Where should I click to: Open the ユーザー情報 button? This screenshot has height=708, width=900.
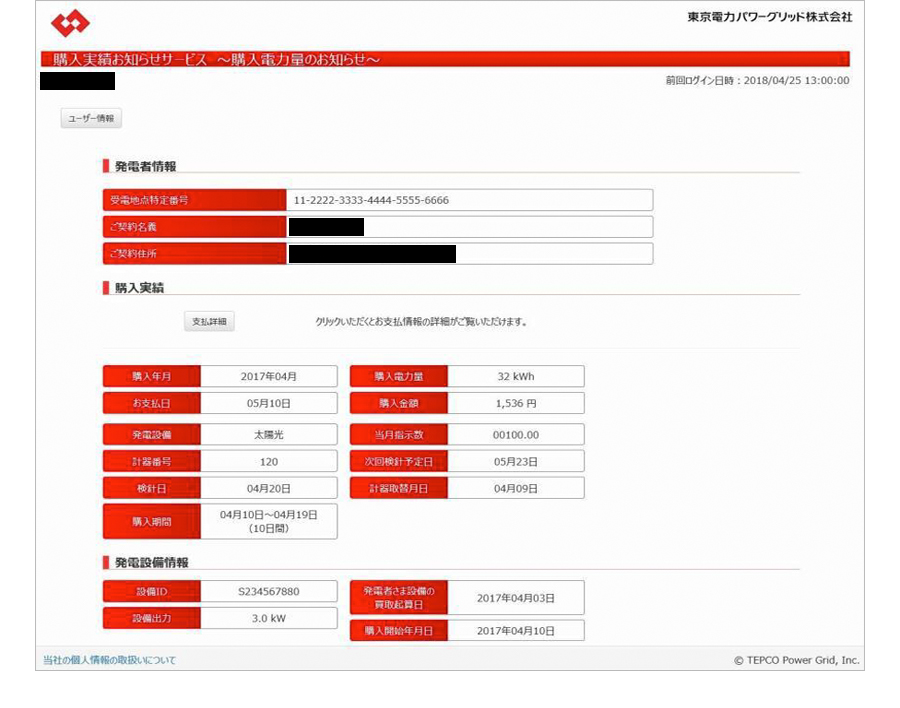(x=91, y=119)
